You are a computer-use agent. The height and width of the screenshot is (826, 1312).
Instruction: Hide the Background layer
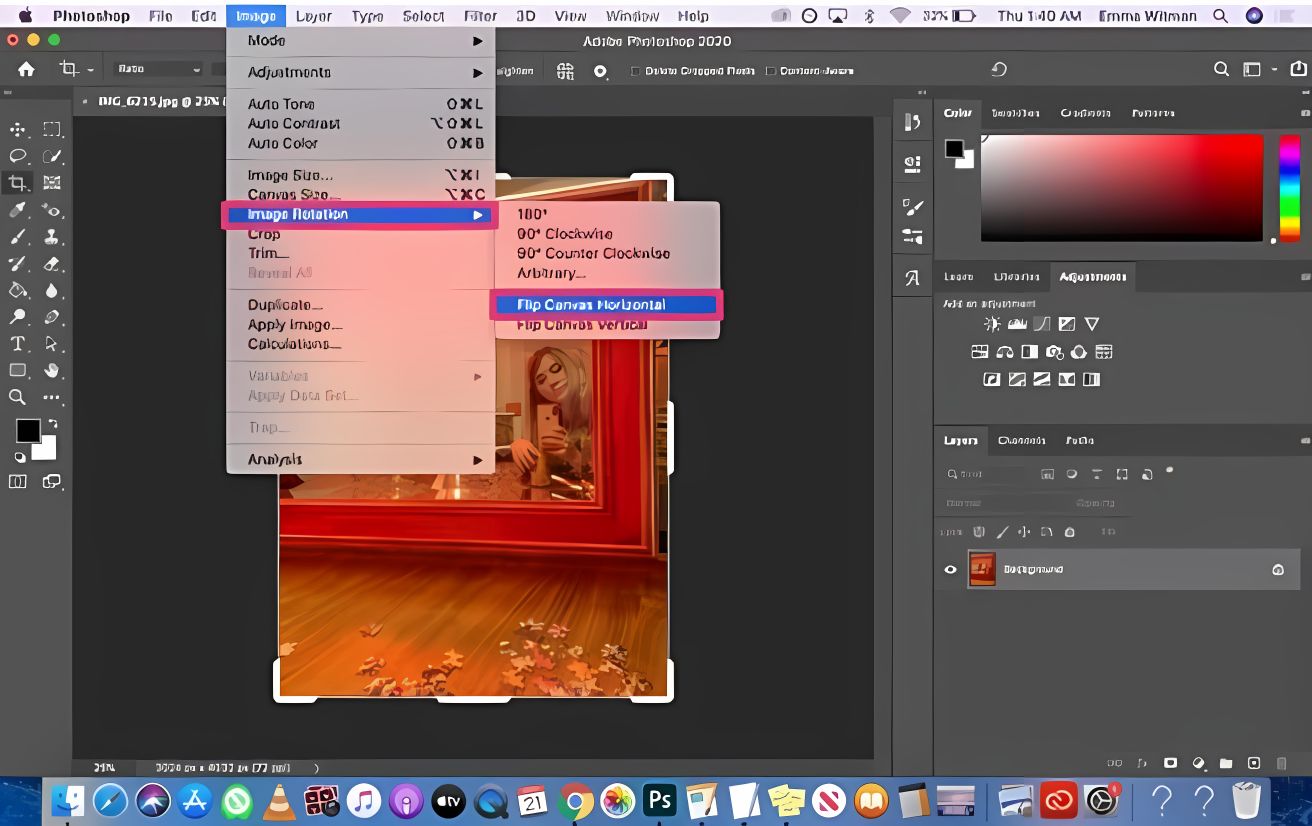pos(949,569)
